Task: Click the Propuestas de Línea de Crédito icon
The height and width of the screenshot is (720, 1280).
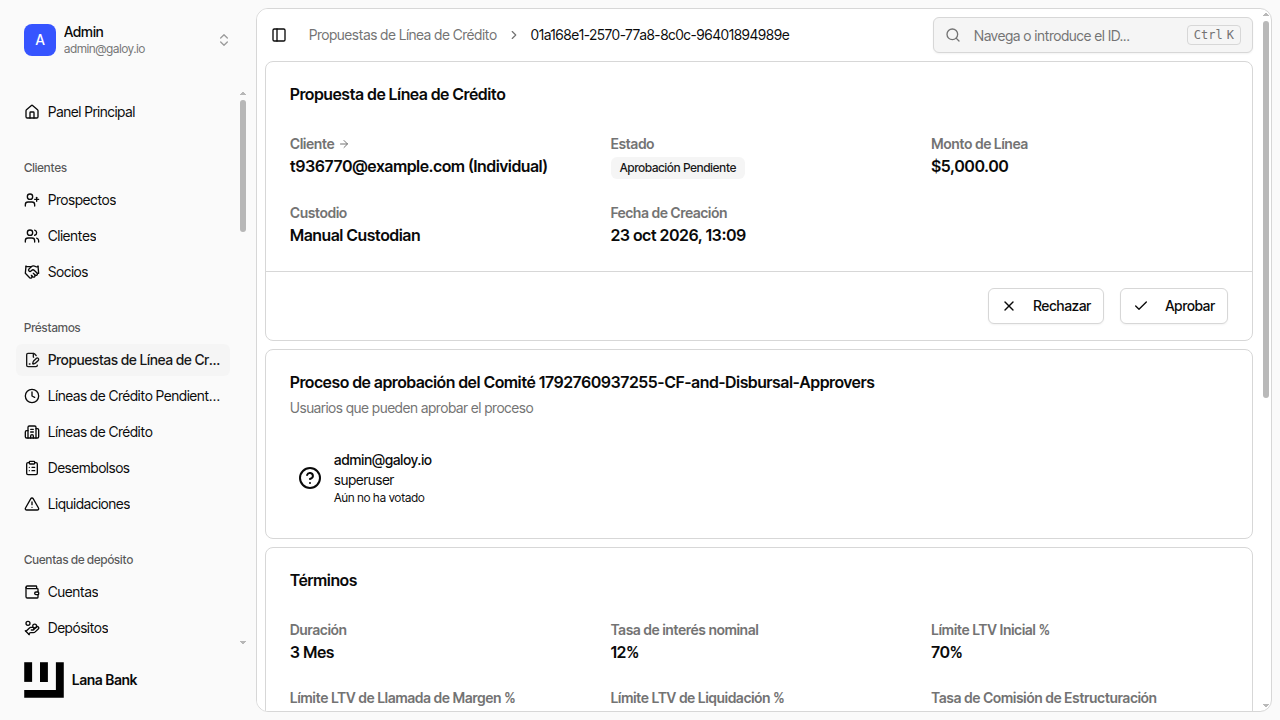Action: tap(32, 360)
